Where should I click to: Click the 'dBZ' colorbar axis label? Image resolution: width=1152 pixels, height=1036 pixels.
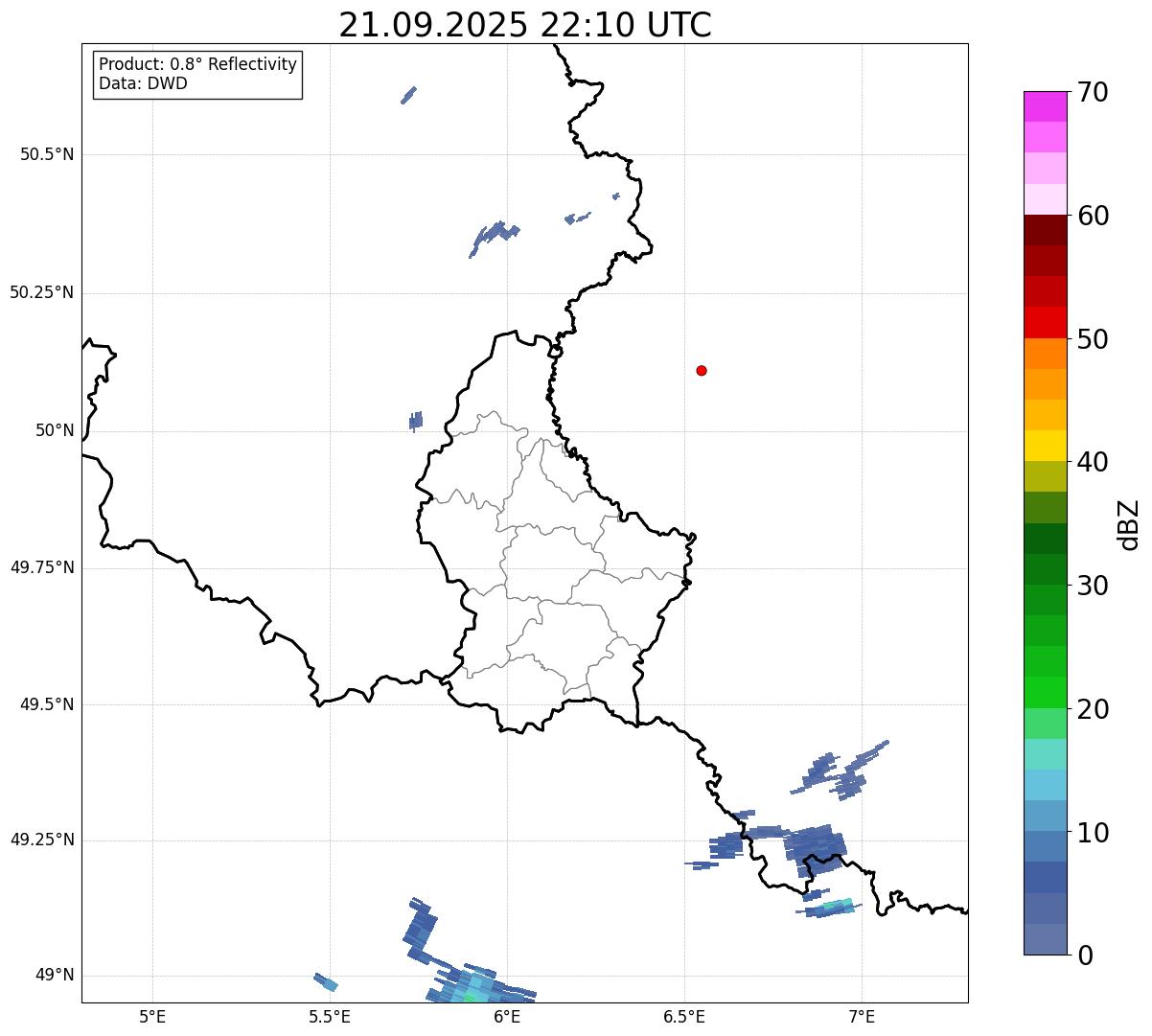1129,524
